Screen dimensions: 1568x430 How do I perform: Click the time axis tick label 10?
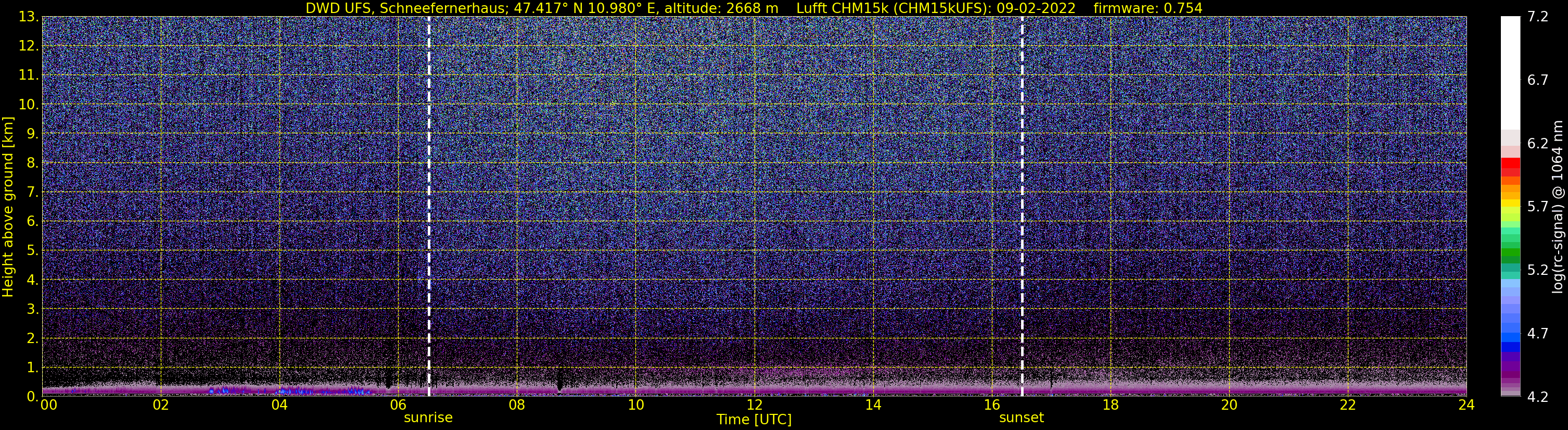[635, 405]
